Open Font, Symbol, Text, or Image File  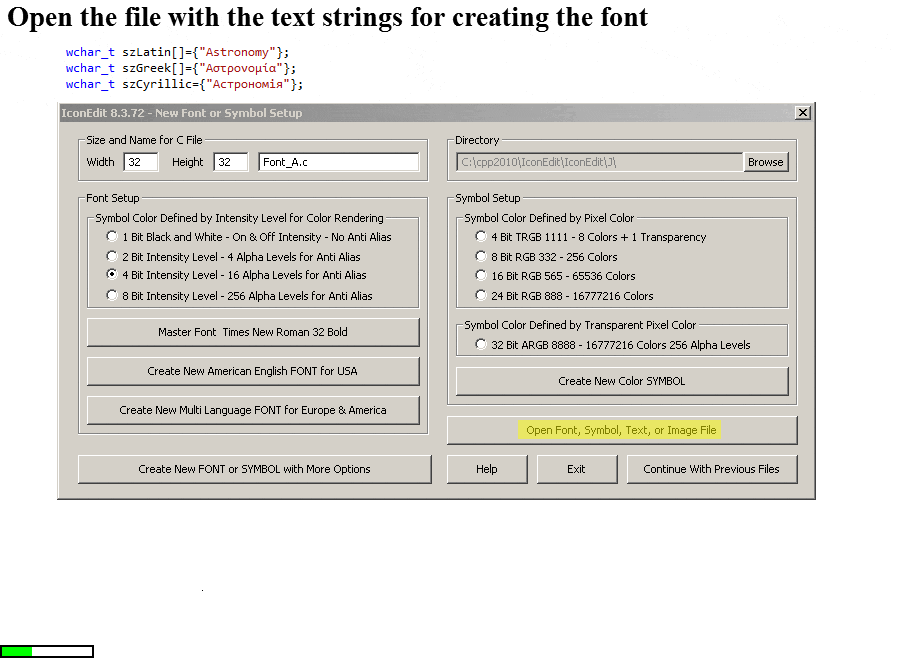click(622, 430)
